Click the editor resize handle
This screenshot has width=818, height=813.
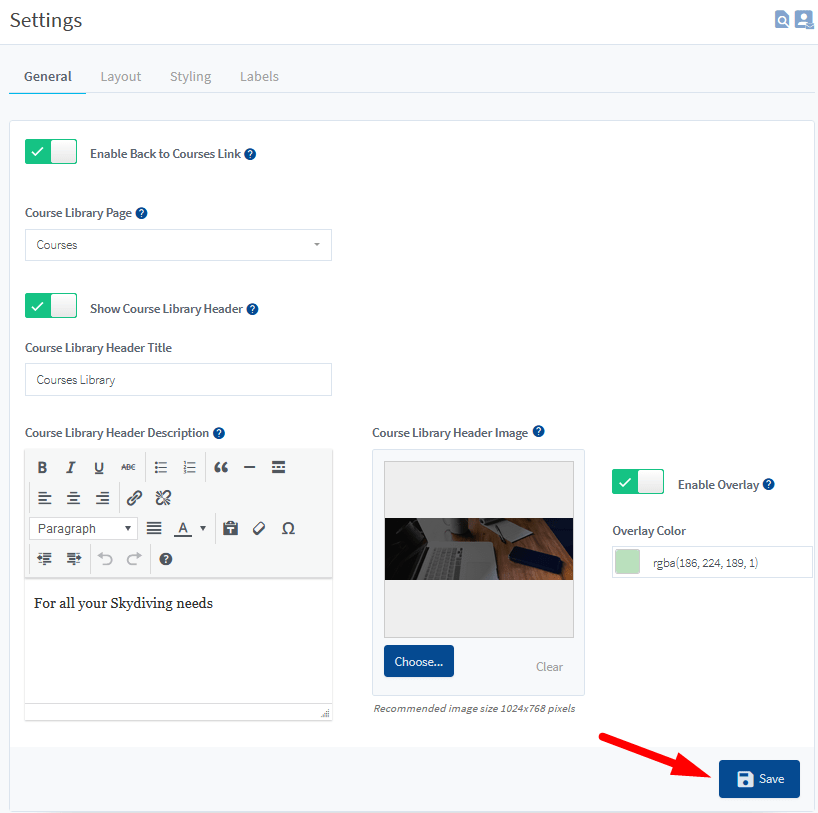tap(326, 713)
